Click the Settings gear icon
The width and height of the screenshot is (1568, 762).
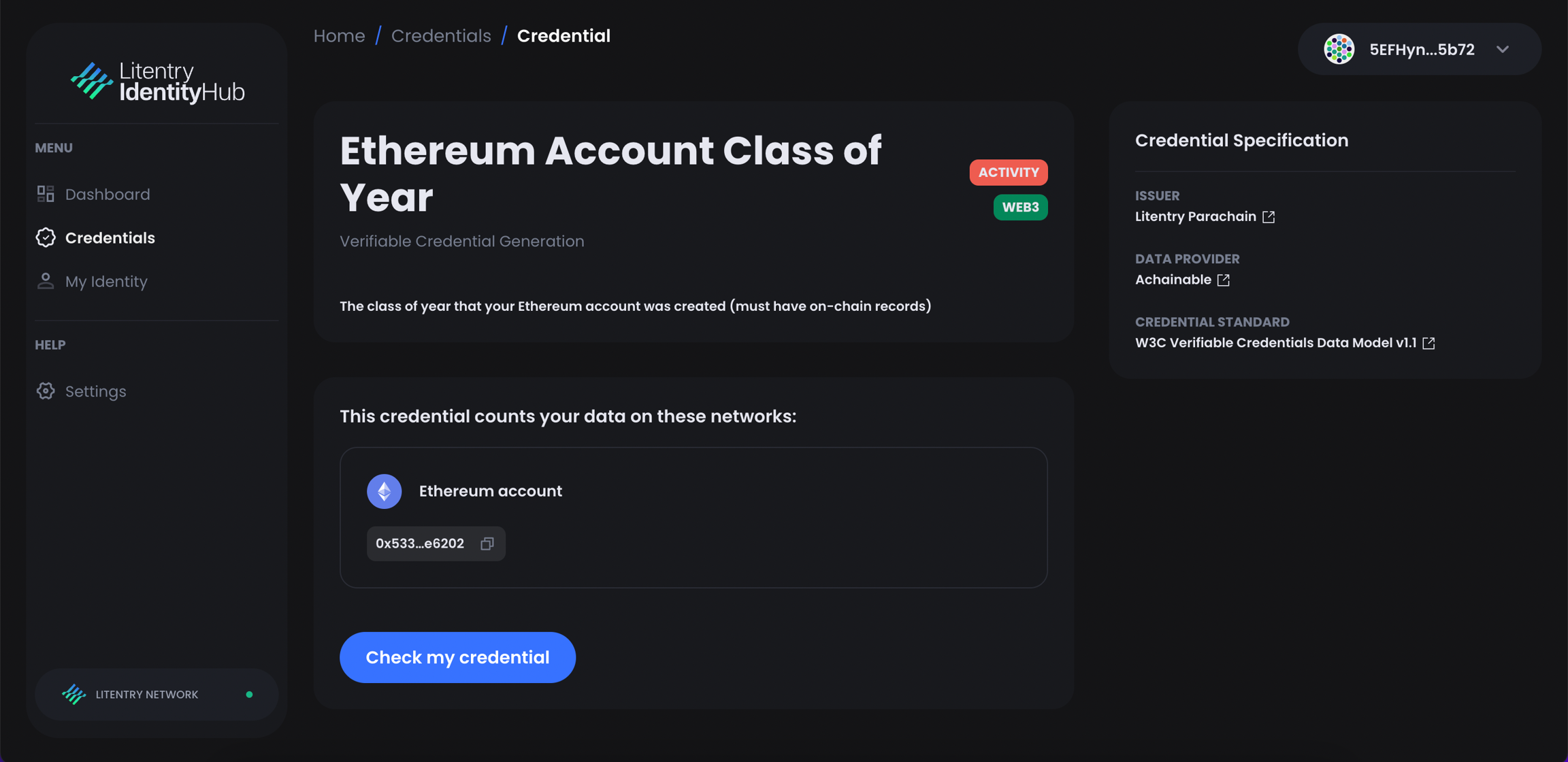(46, 391)
